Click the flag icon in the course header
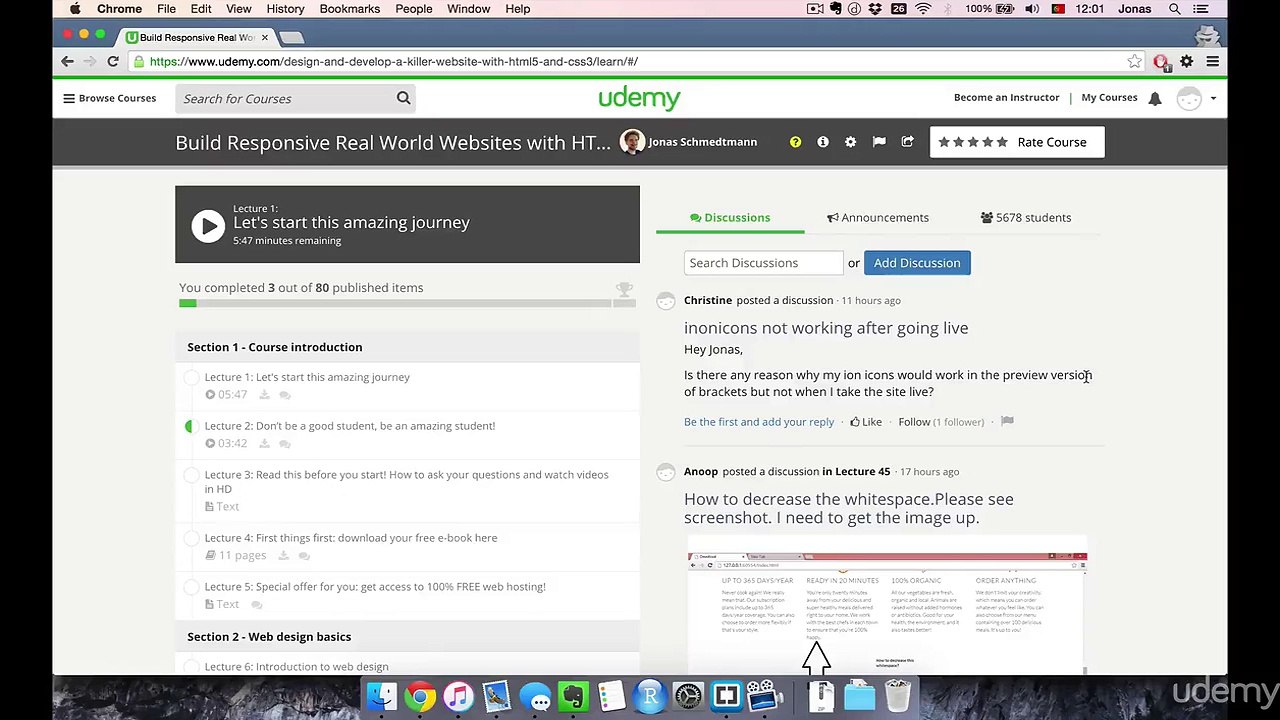 click(879, 142)
